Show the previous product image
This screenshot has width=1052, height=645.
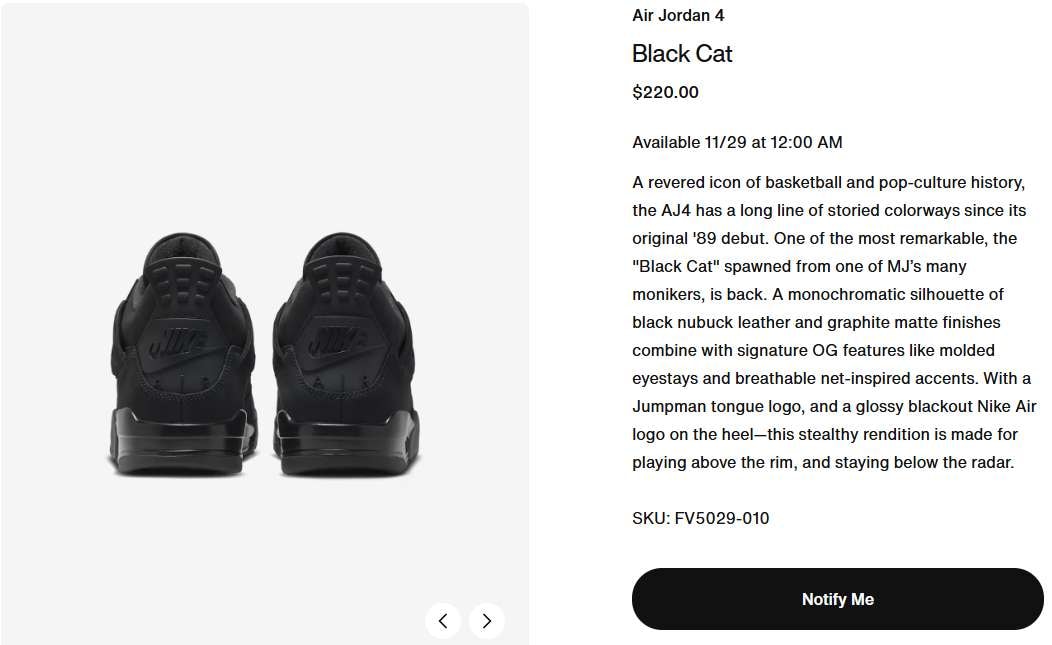443,621
